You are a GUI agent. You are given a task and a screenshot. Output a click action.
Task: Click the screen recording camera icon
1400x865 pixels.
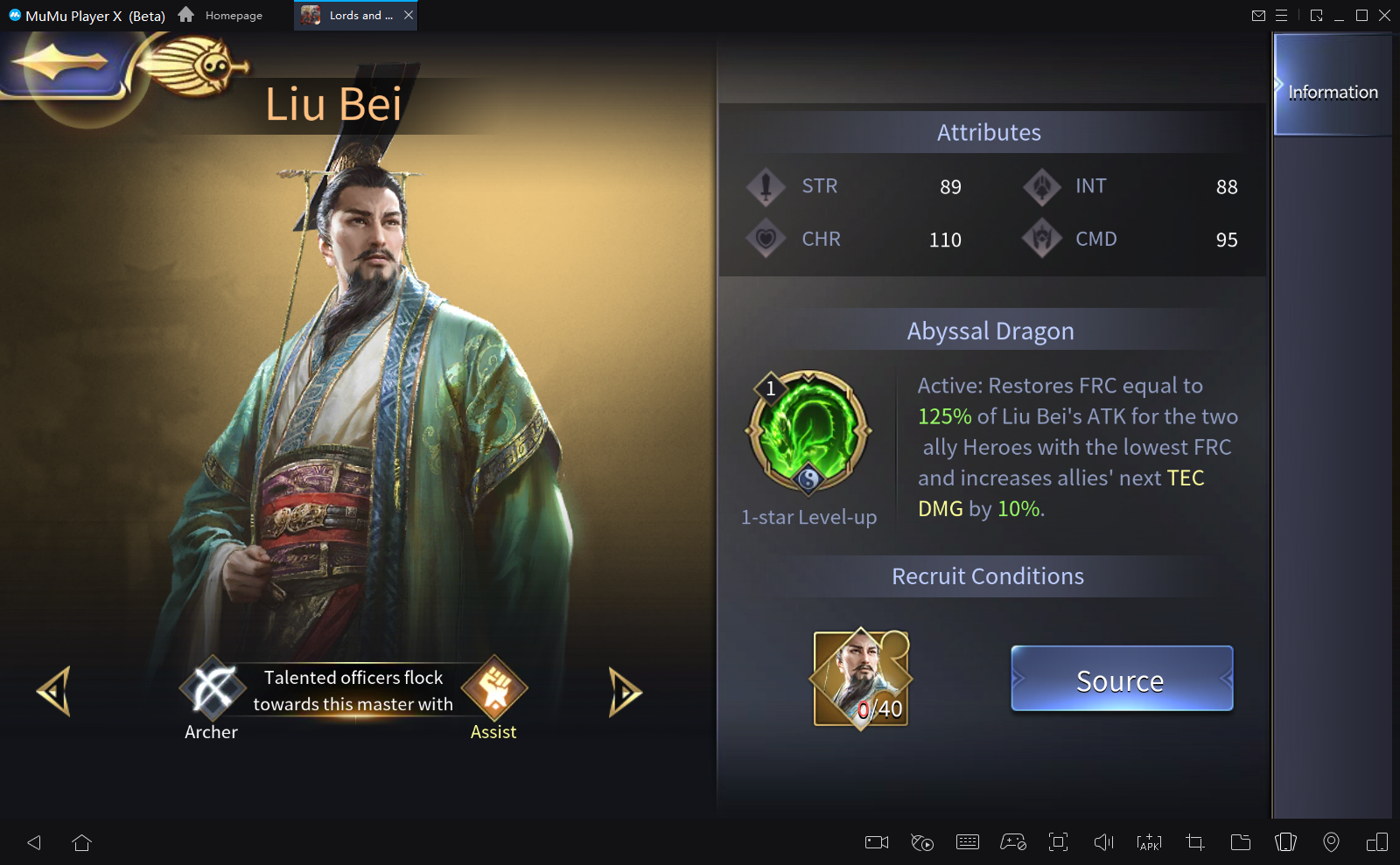pyautogui.click(x=877, y=842)
